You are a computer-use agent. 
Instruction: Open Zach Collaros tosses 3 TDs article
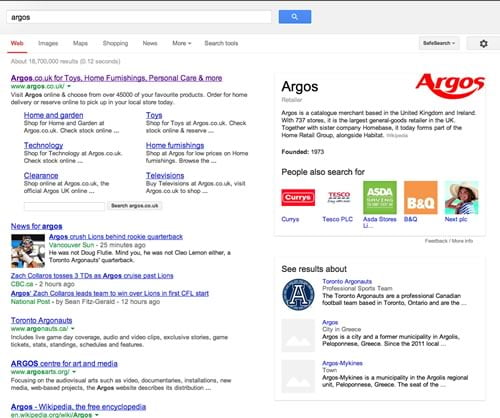click(92, 276)
